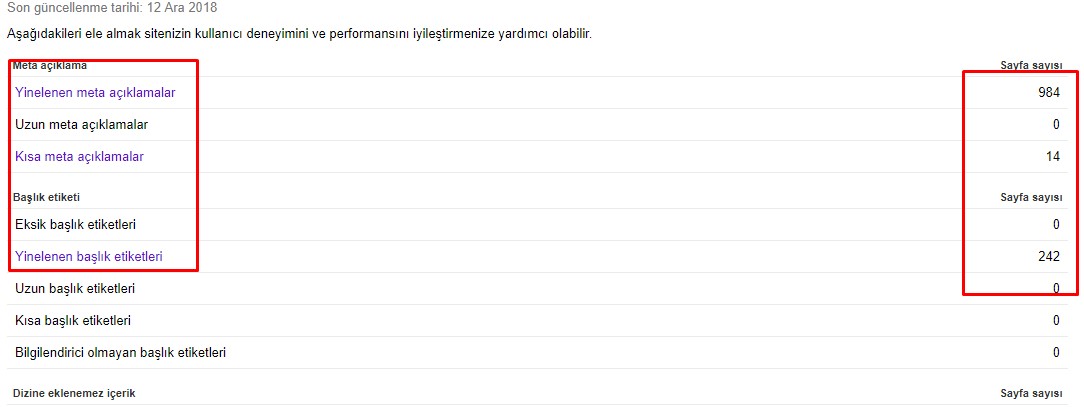The image size is (1084, 407).
Task: Click the 242 page count value
Action: [1048, 257]
